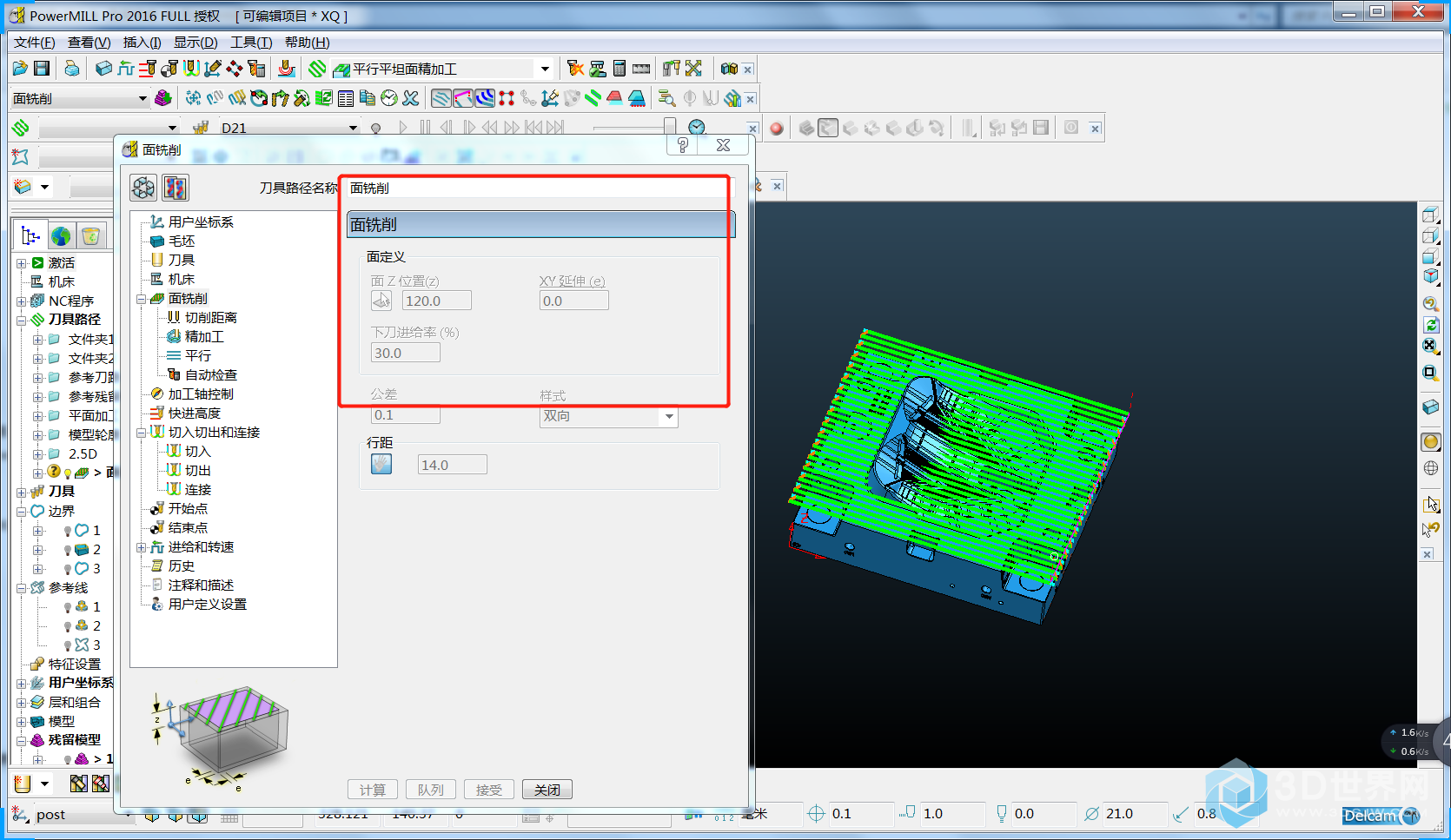Select the ISO view cube icon

(1431, 276)
